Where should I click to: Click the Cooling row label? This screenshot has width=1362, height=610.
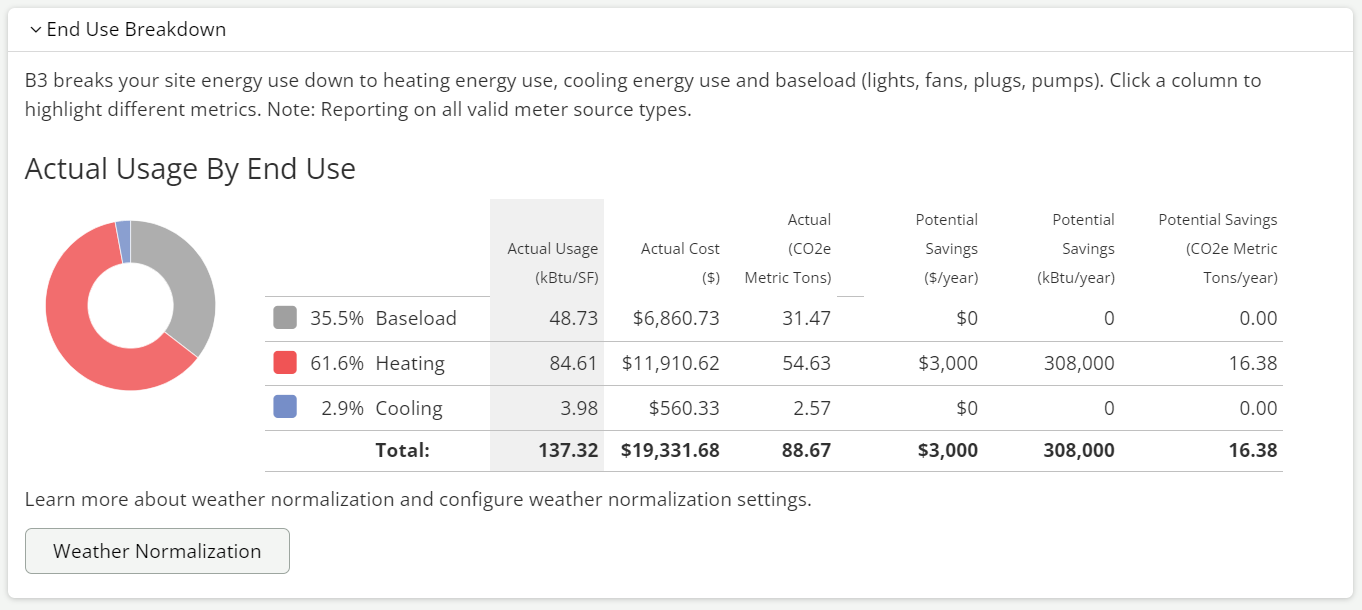click(409, 408)
